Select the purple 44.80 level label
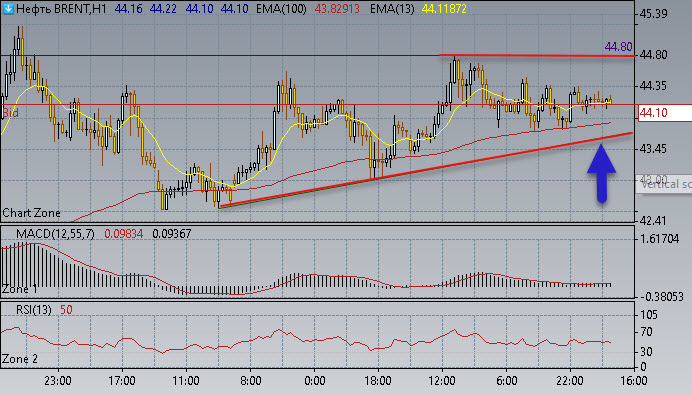This screenshot has height=395, width=692. (x=618, y=46)
